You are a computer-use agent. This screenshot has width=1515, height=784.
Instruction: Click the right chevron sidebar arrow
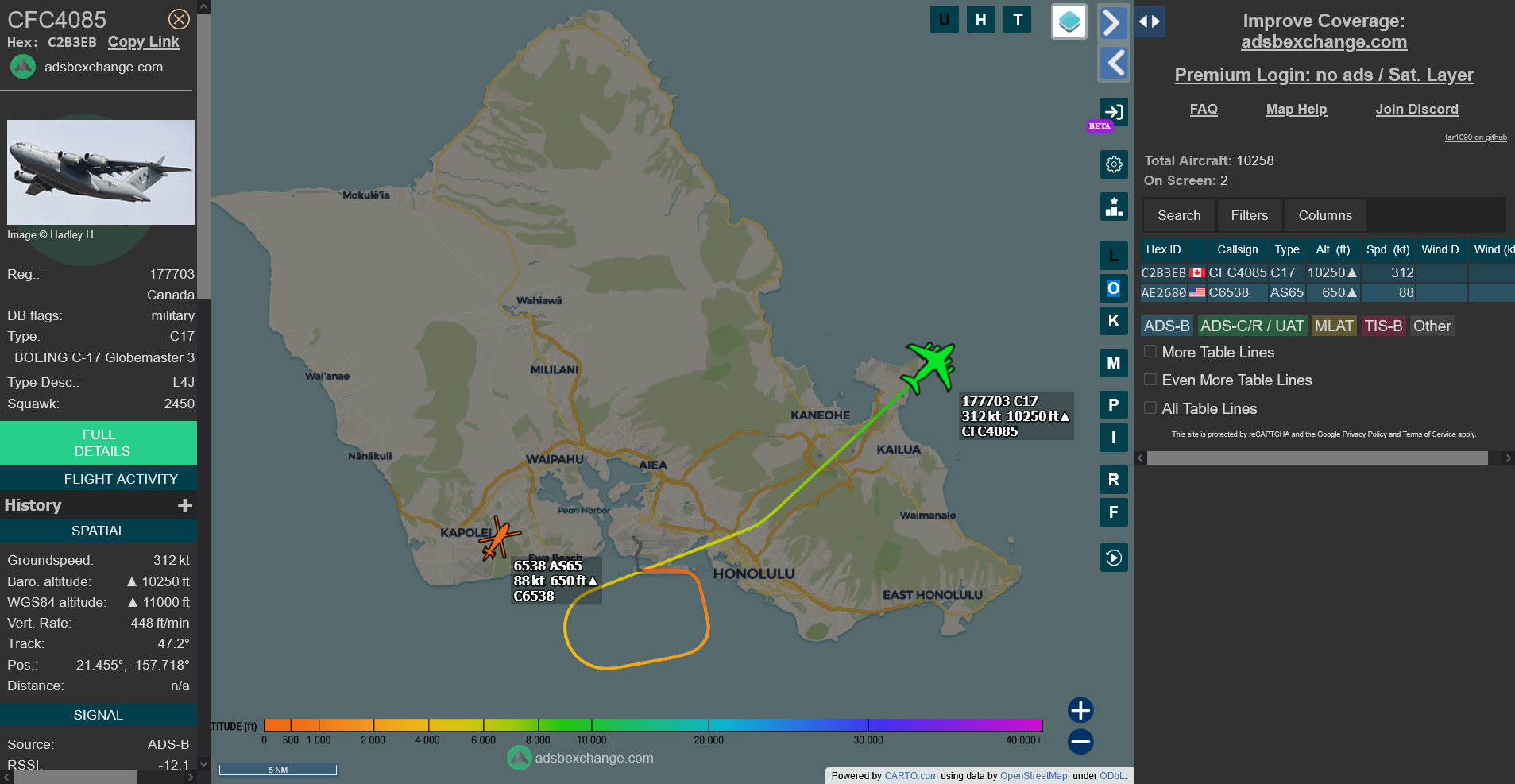tap(1114, 22)
